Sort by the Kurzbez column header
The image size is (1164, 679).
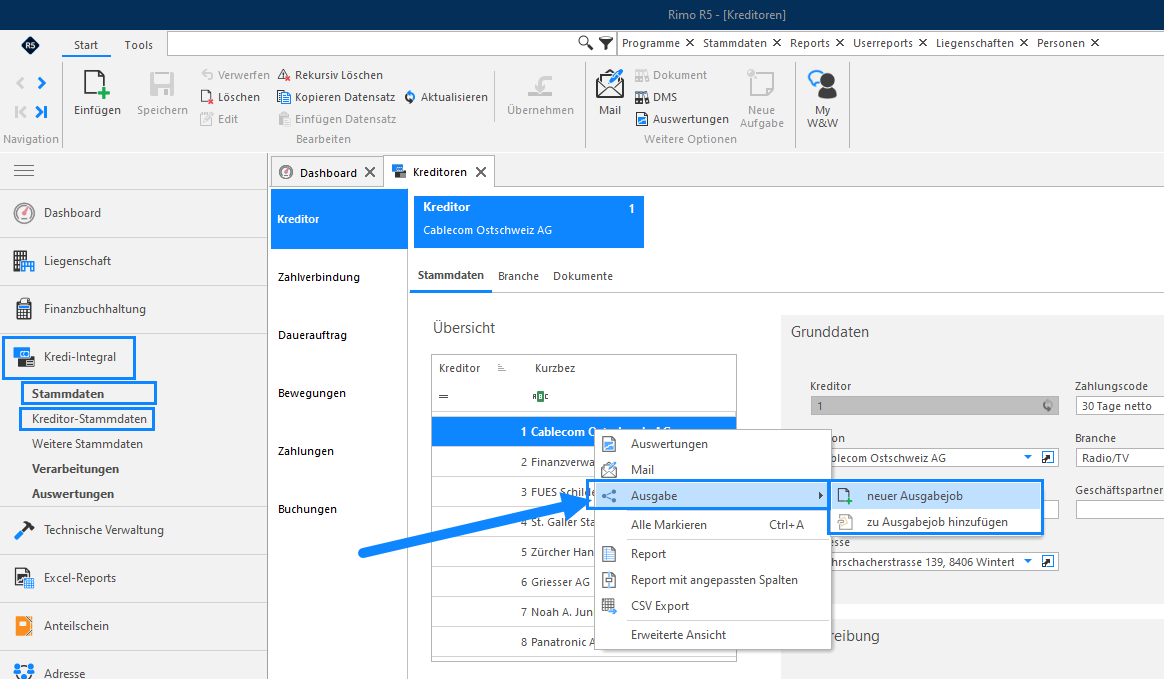[555, 368]
